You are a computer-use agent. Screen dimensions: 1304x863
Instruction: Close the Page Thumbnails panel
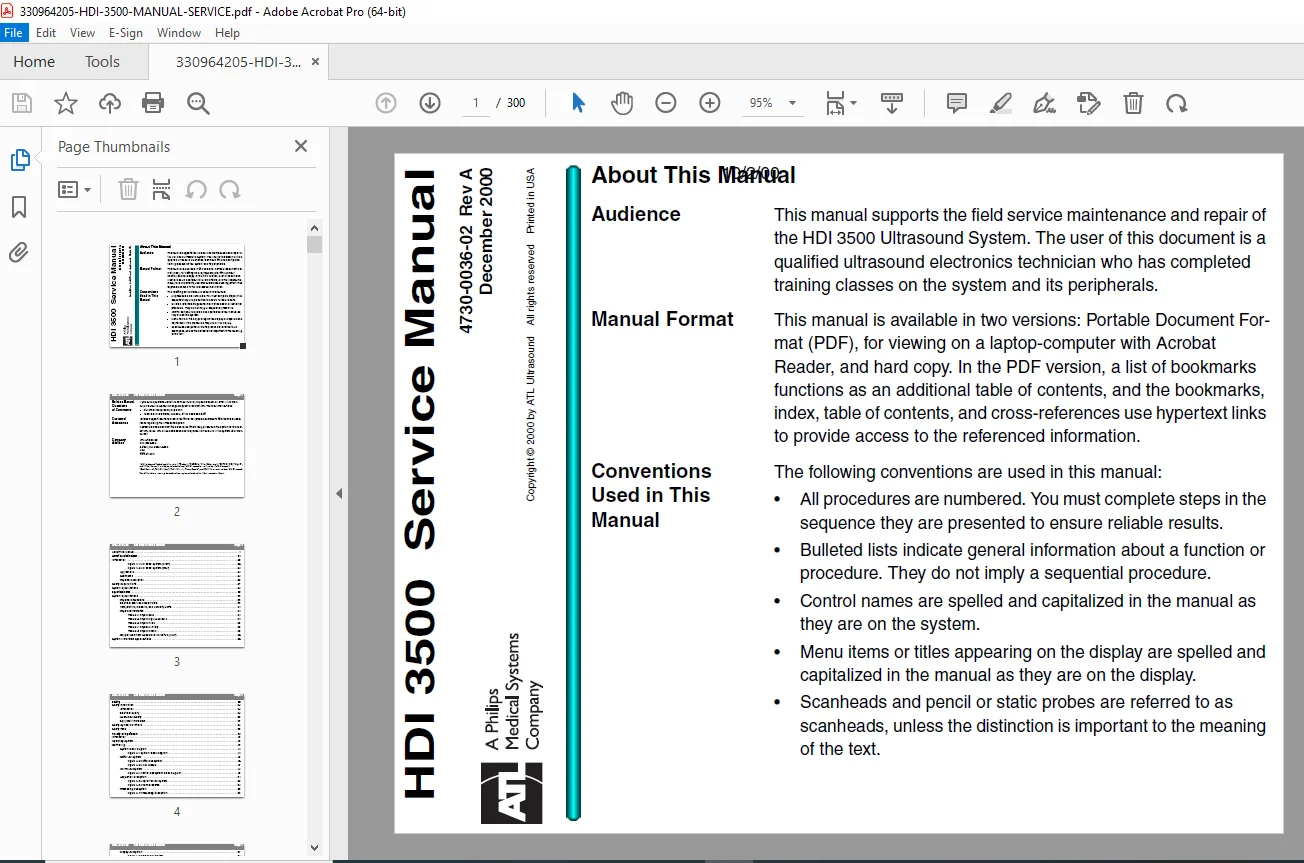pyautogui.click(x=301, y=146)
